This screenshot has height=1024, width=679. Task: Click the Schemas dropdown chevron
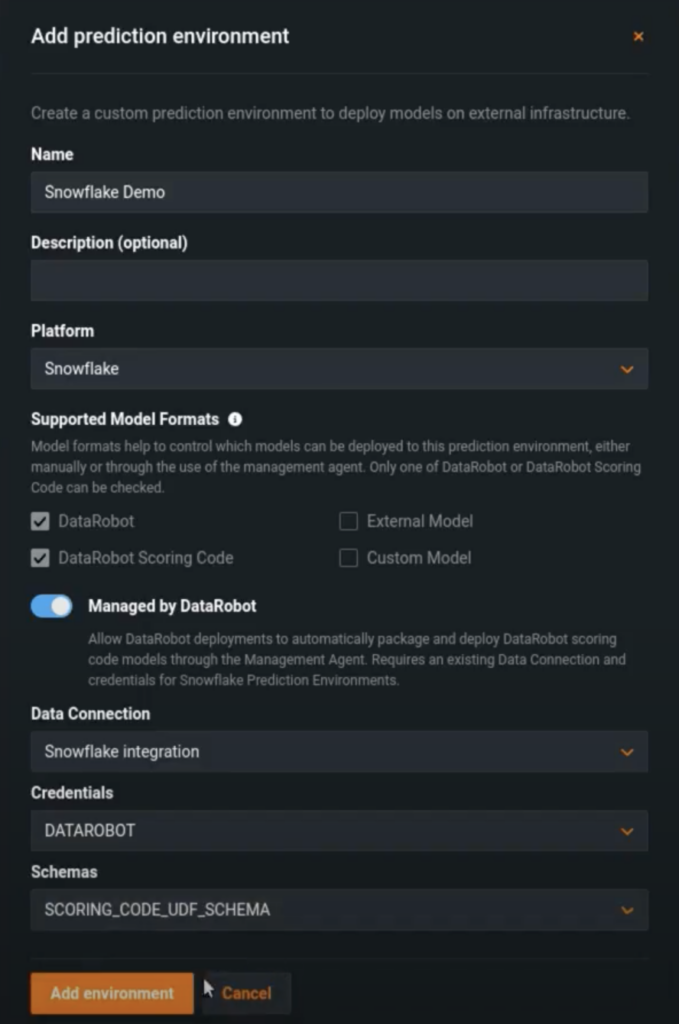(x=627, y=910)
